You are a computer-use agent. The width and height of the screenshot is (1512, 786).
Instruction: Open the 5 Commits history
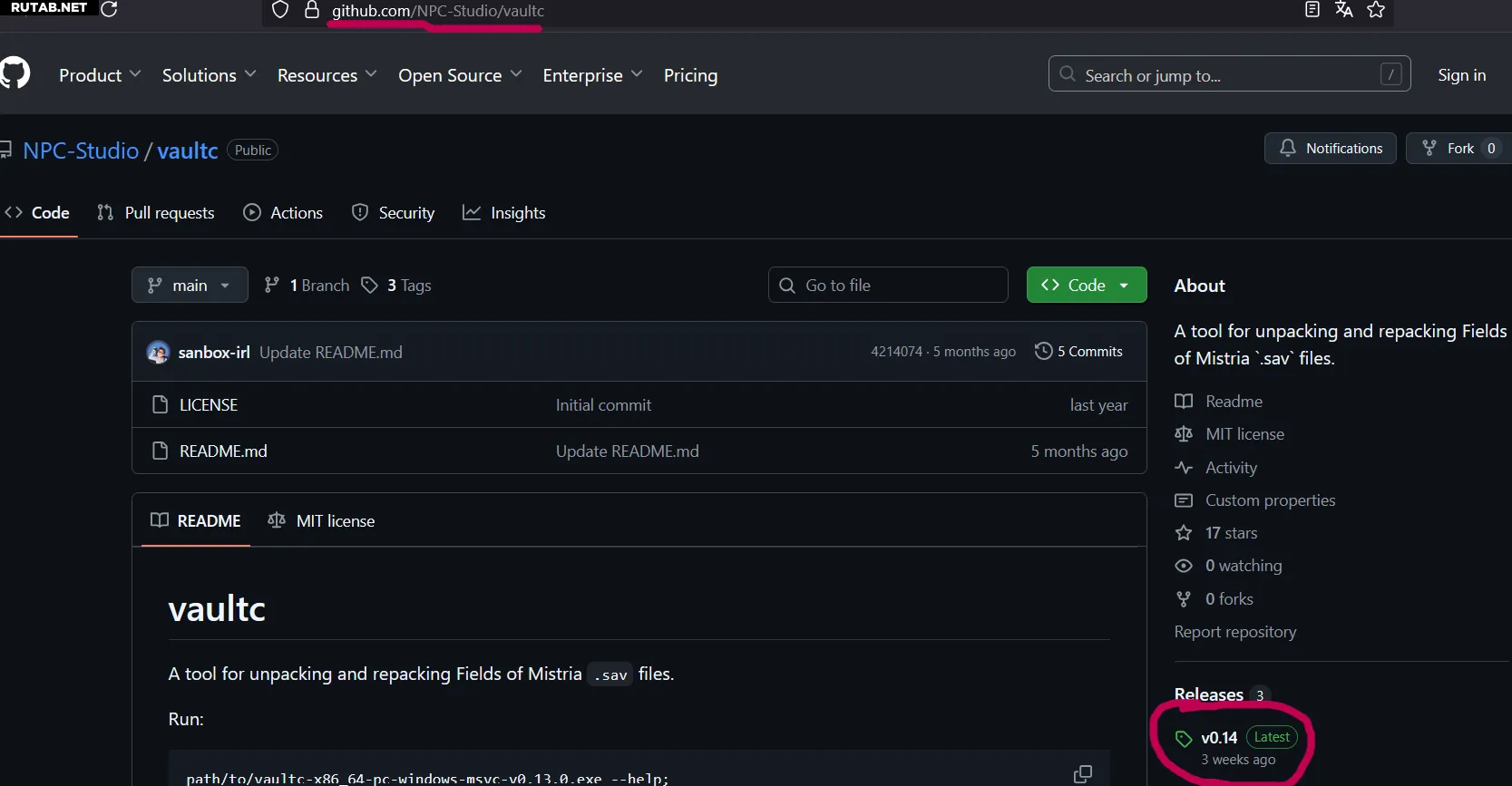[1078, 352]
